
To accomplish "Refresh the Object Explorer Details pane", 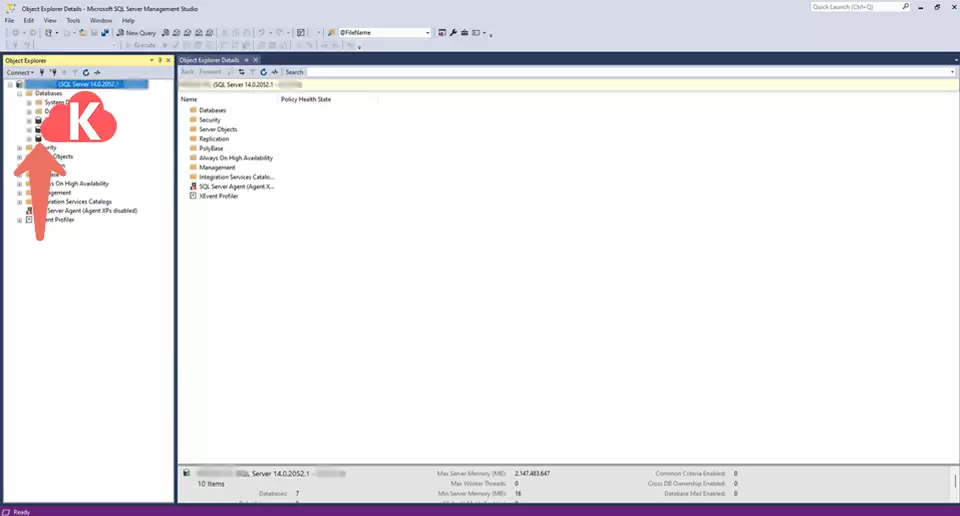I will 263,72.
